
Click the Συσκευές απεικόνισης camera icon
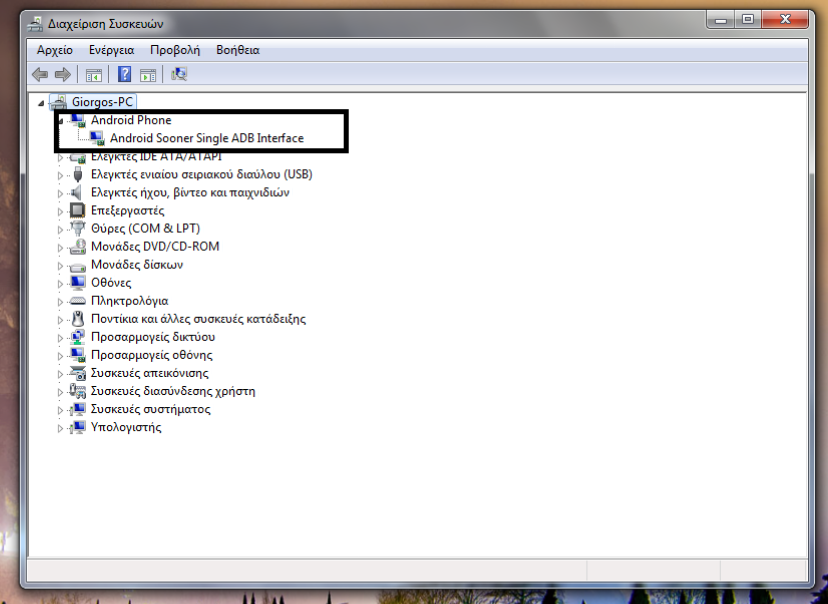coord(78,373)
